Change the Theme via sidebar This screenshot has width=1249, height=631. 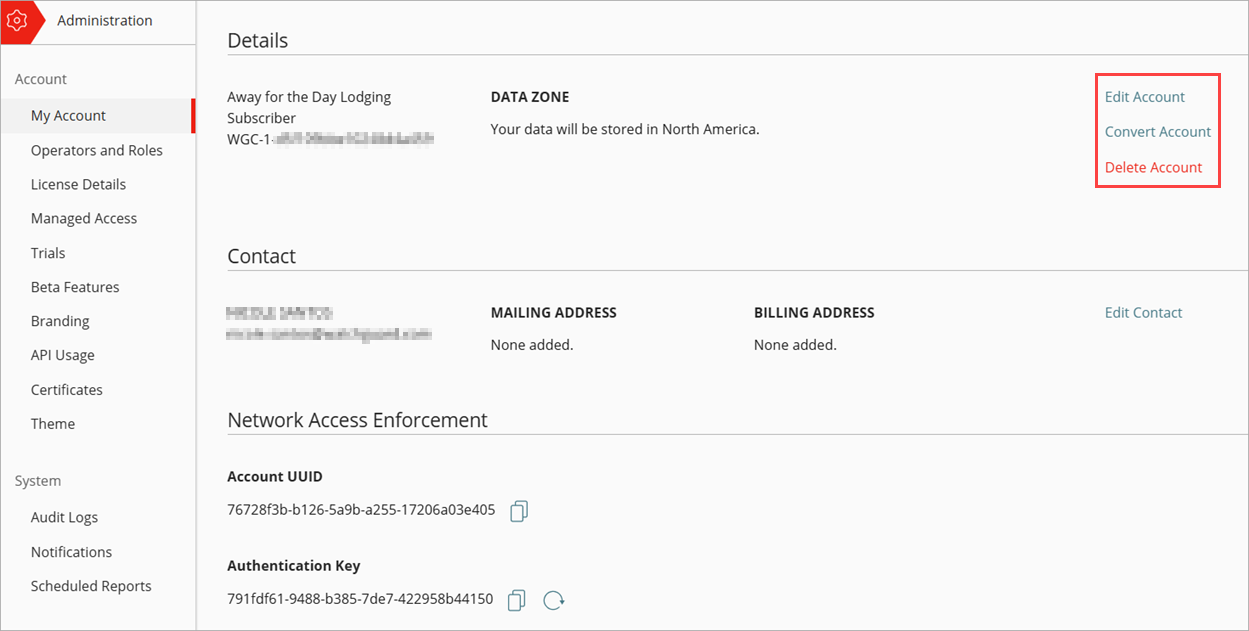pyautogui.click(x=52, y=423)
